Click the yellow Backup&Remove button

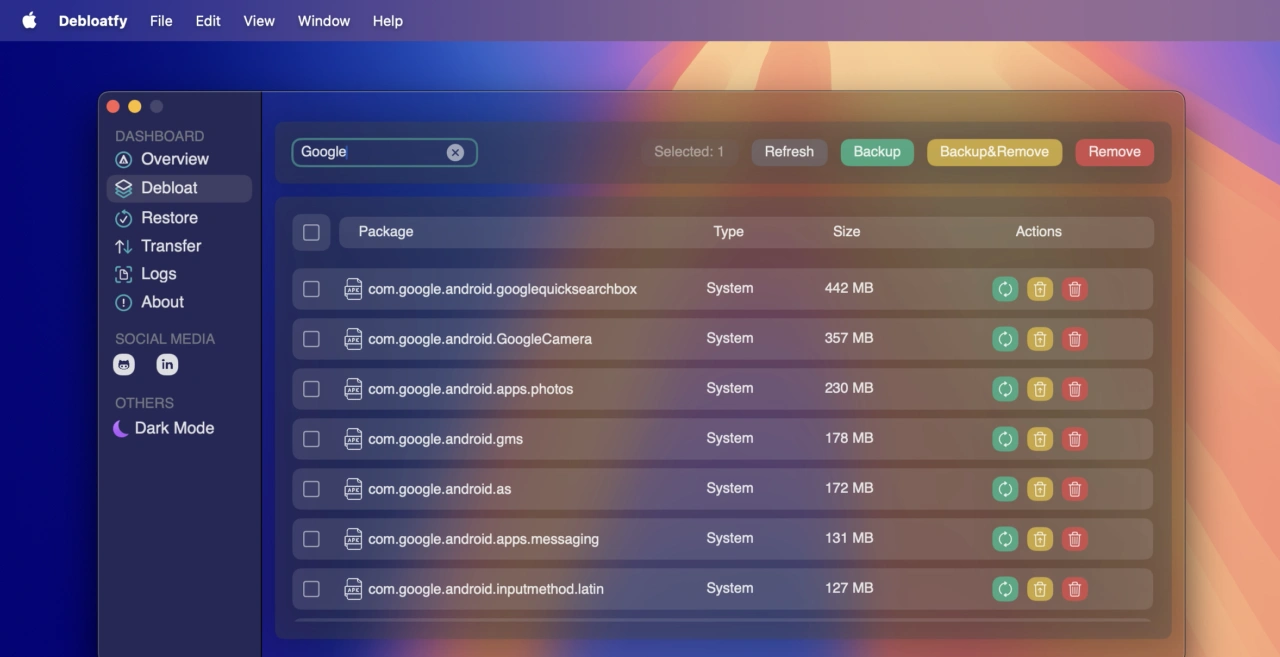994,152
